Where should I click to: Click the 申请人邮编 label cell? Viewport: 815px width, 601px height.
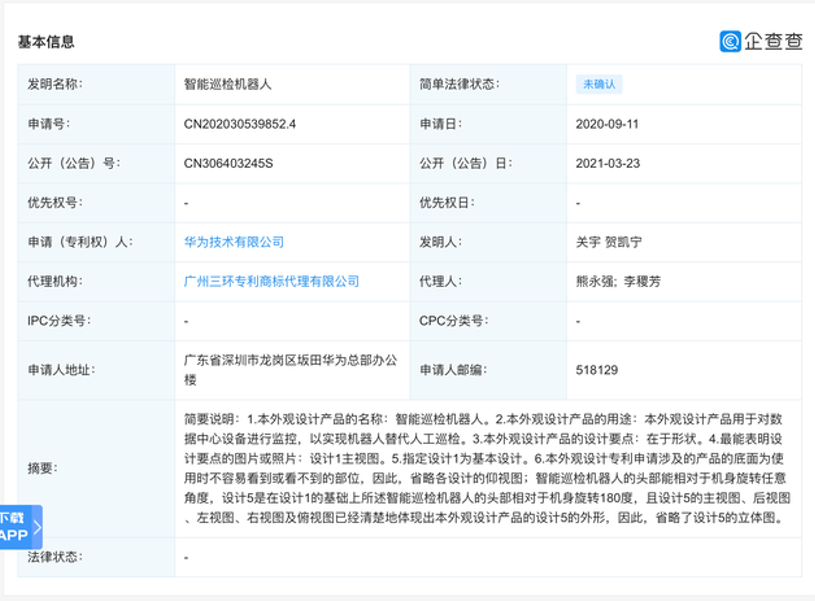(488, 370)
